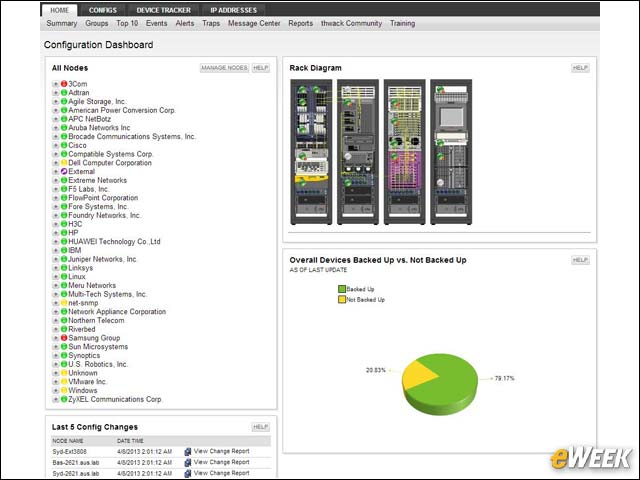View Change Report for Bas-2621.aus.lab
This screenshot has width=640, height=480.
point(221,462)
